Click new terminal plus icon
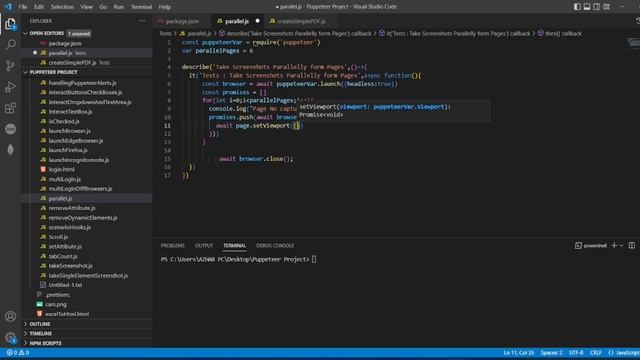 pyautogui.click(x=614, y=245)
